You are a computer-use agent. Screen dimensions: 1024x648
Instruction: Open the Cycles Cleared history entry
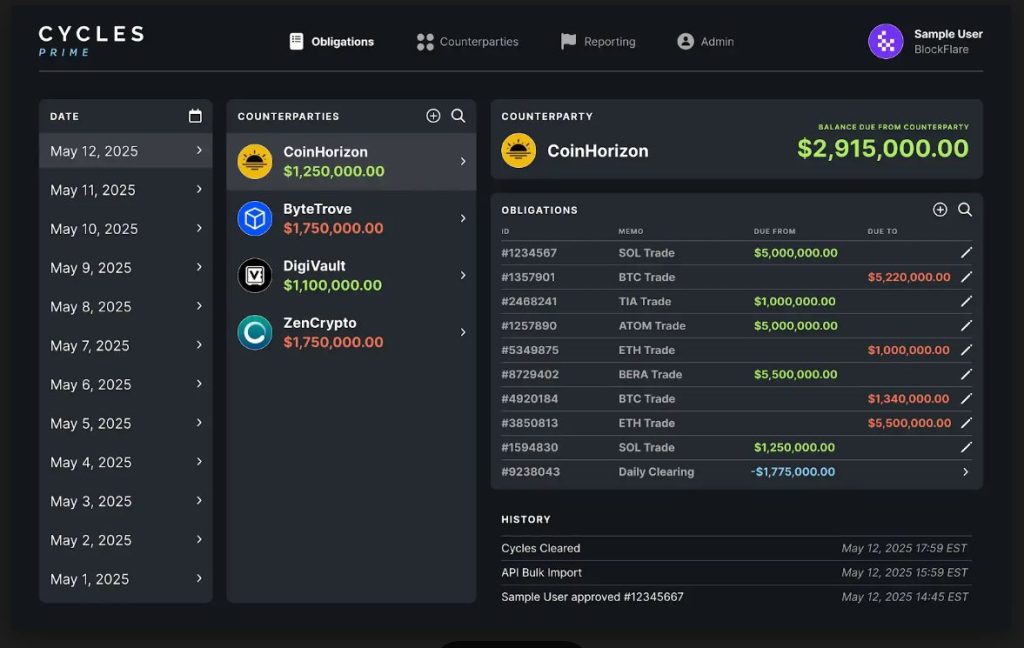pyautogui.click(x=541, y=548)
